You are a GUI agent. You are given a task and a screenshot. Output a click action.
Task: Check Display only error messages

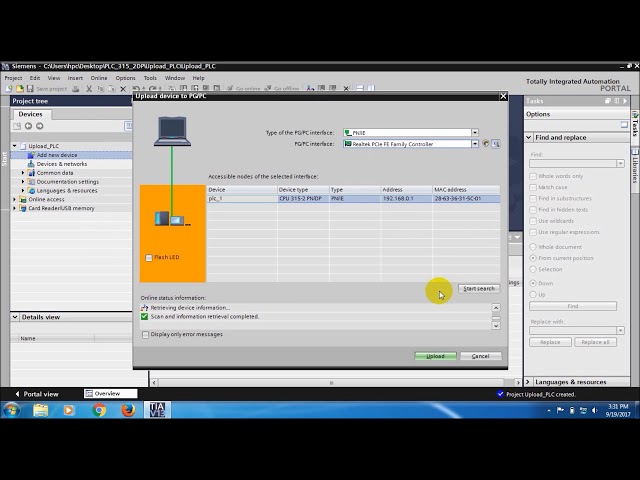tap(145, 335)
